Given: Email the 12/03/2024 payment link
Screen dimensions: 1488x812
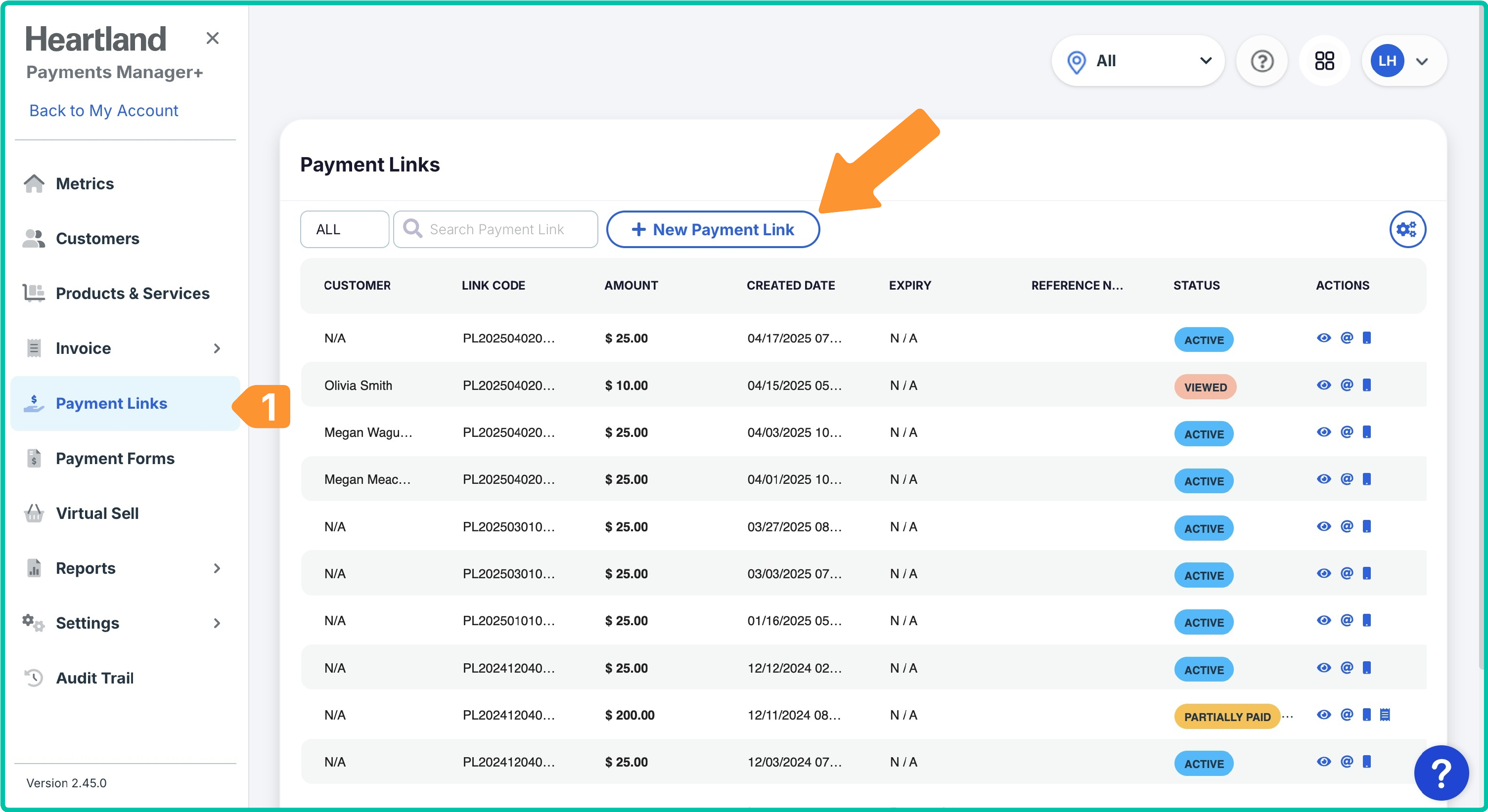Looking at the screenshot, I should coord(1347,762).
